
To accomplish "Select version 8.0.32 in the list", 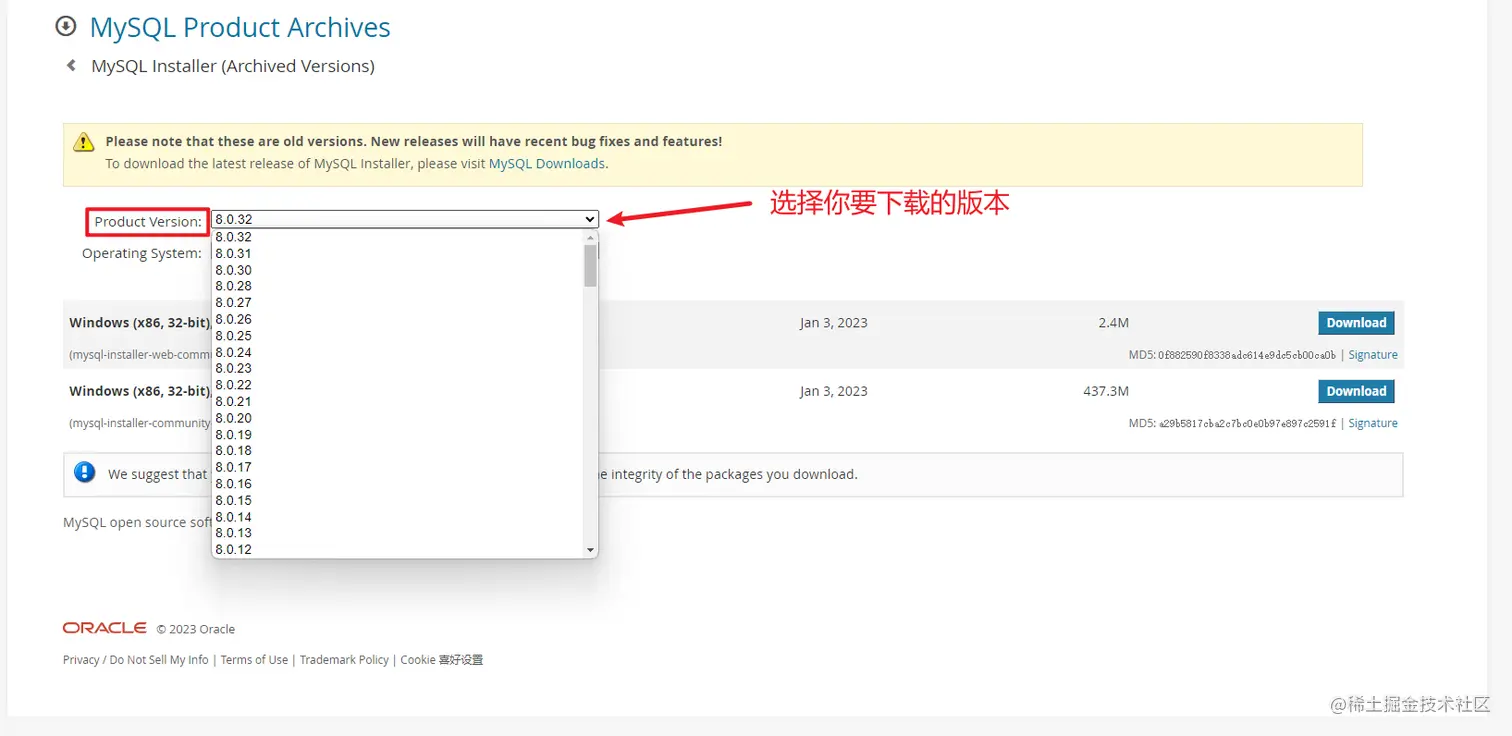I will 397,237.
